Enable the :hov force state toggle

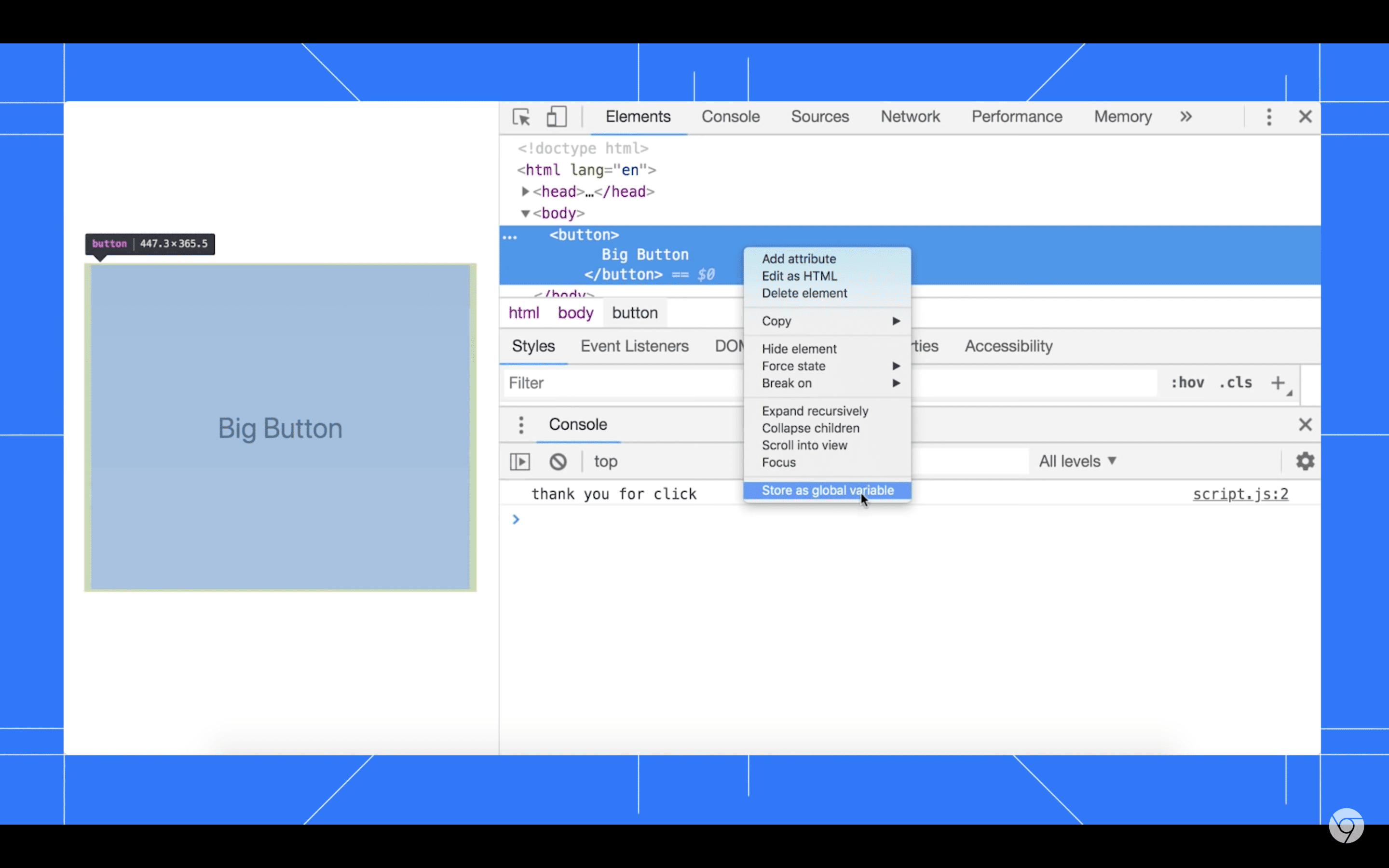[x=1186, y=382]
